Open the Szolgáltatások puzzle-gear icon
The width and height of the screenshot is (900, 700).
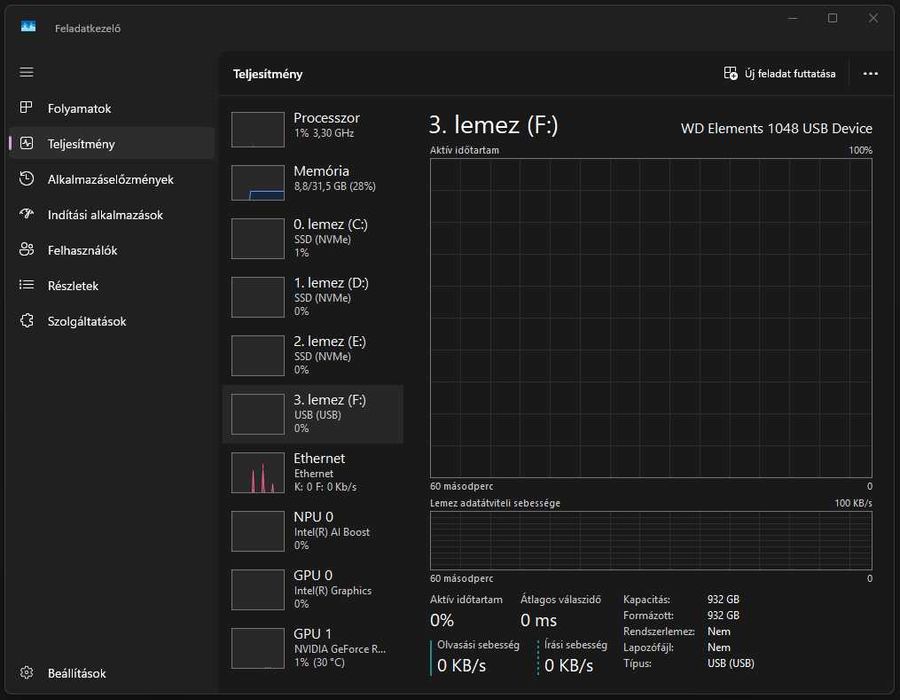tap(26, 321)
